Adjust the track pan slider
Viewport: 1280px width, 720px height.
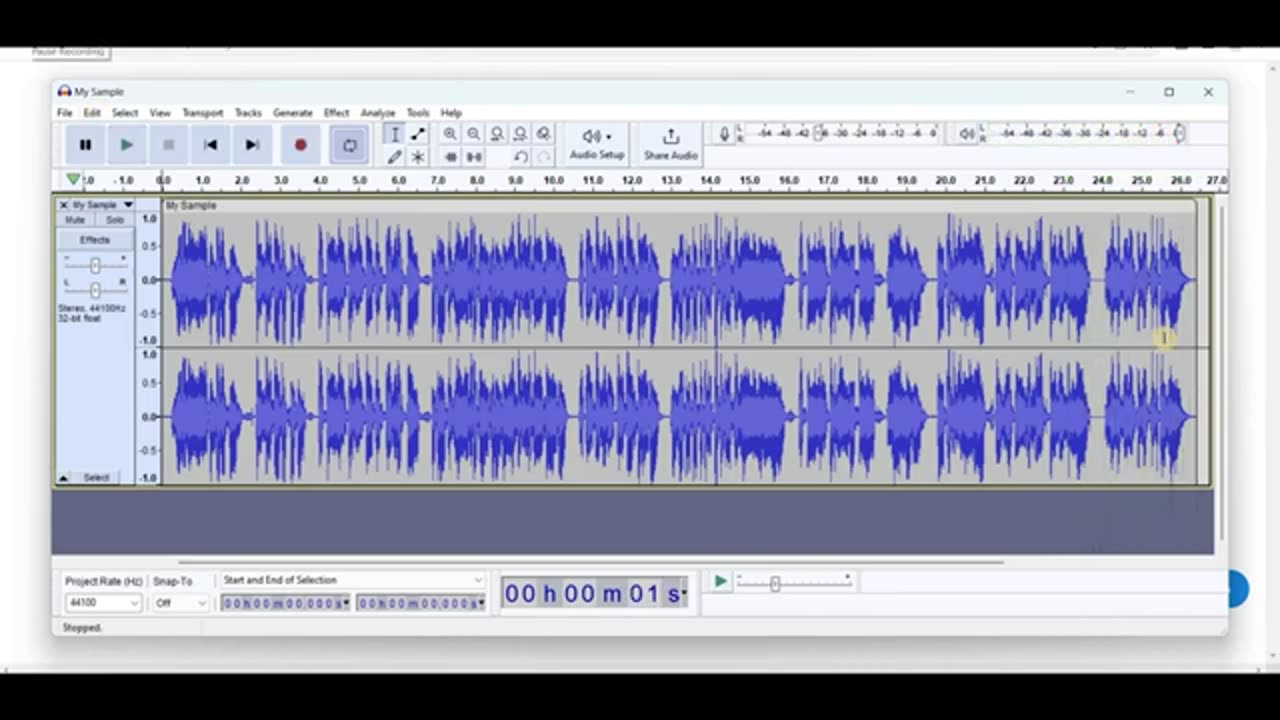click(x=95, y=290)
